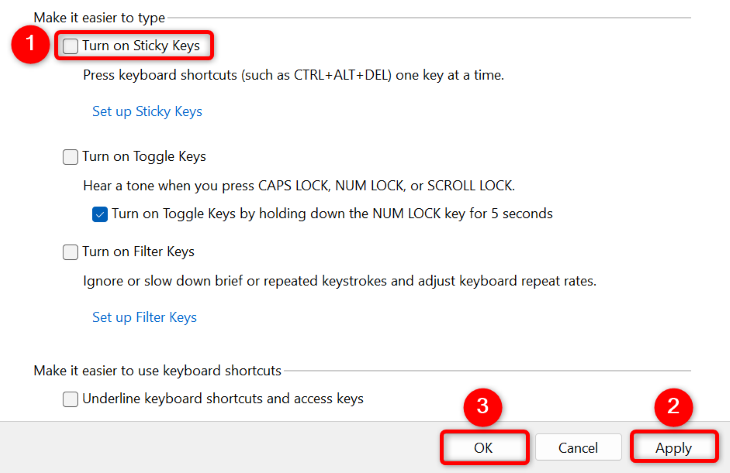Screen dimensions: 730x473
Task: Enable the Turn on Sticky Keys checkbox
Action: (70, 46)
